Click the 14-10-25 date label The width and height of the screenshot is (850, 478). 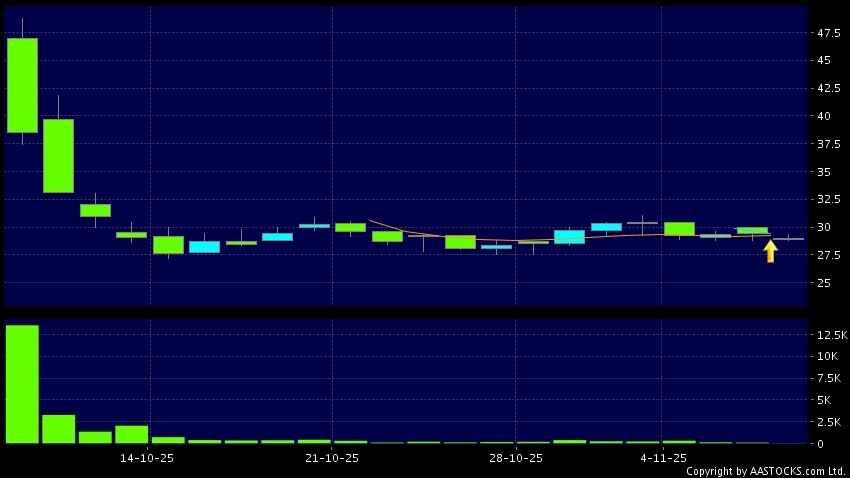click(147, 458)
